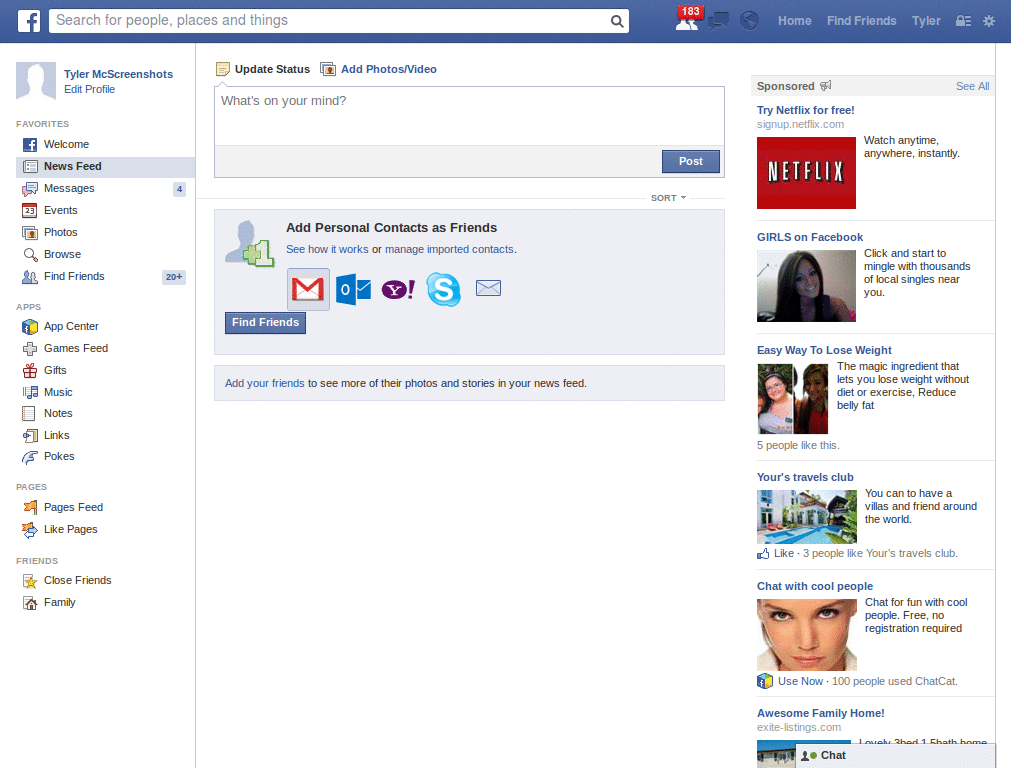The image size is (1024, 768).
Task: Click the Pages Feed icon
Action: point(30,507)
